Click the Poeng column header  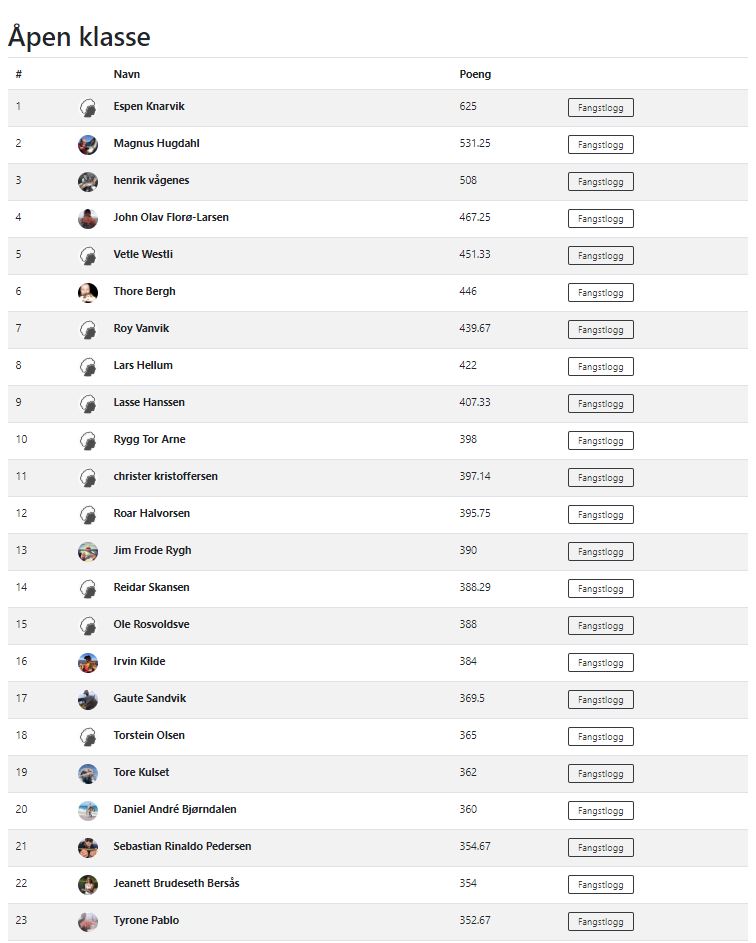coord(475,74)
